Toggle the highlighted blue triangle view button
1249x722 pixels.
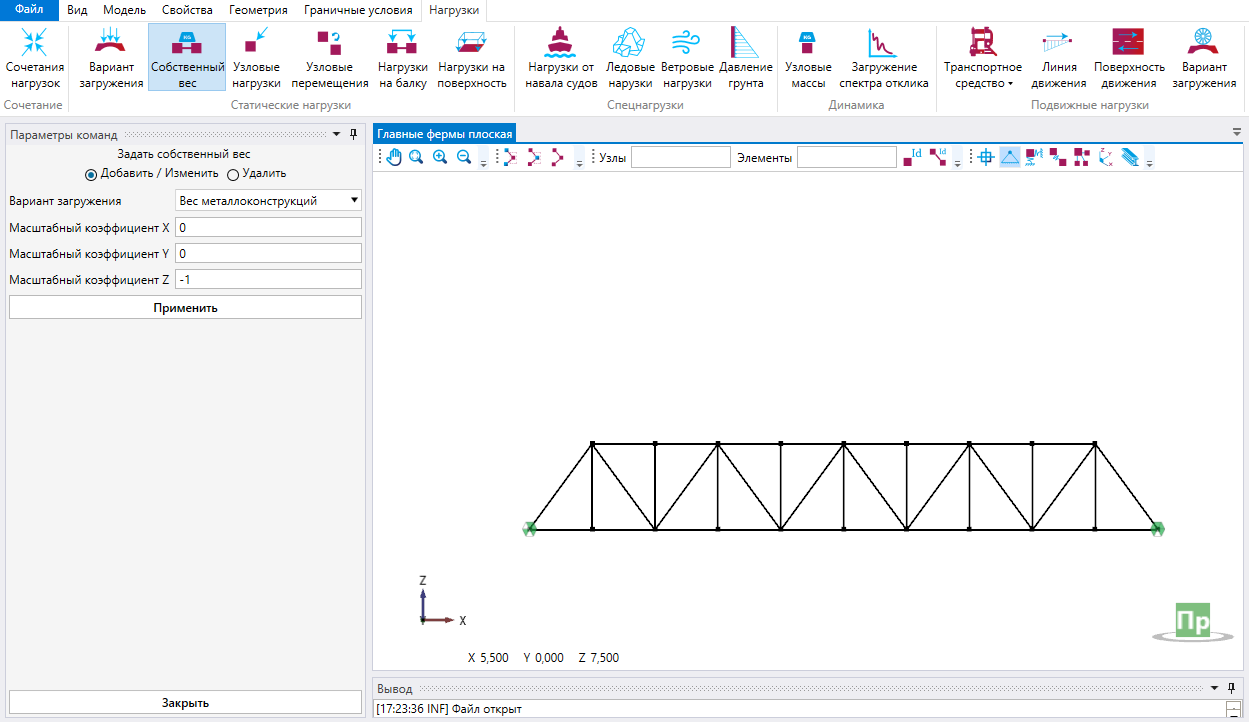1010,157
